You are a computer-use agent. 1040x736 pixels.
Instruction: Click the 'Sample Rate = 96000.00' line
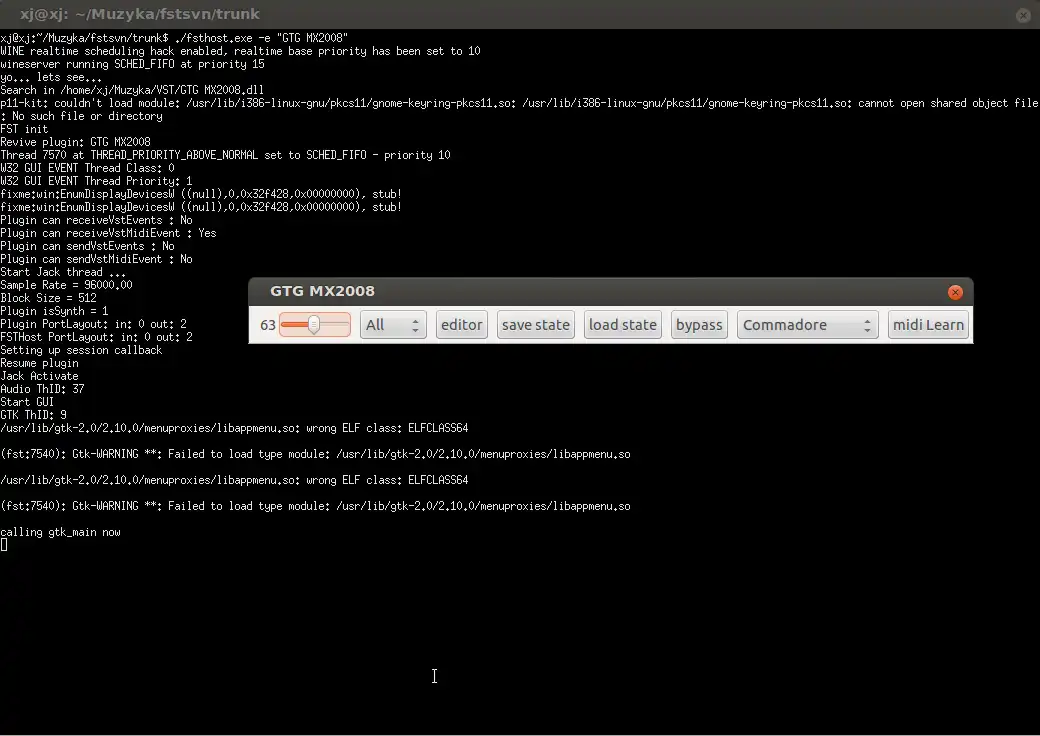pos(66,285)
